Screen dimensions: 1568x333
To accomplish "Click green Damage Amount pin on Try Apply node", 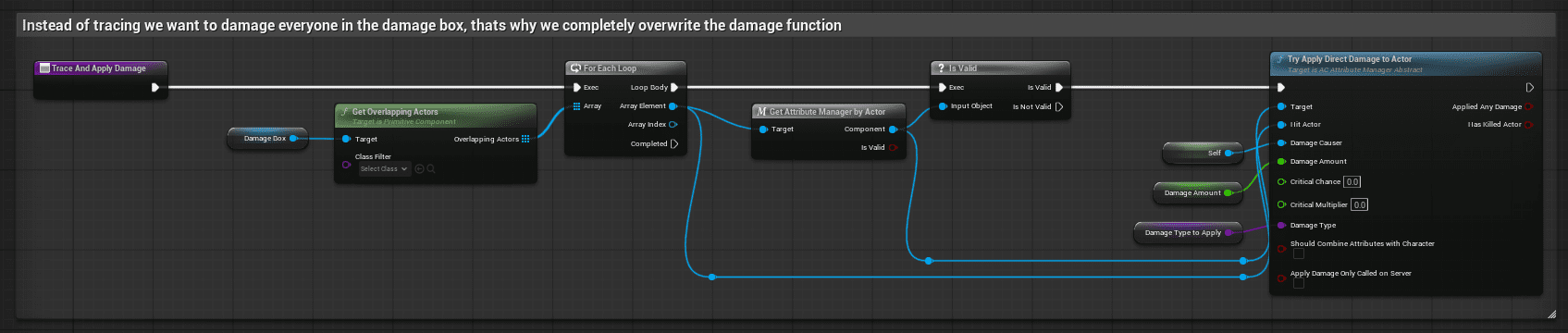I will (1281, 161).
